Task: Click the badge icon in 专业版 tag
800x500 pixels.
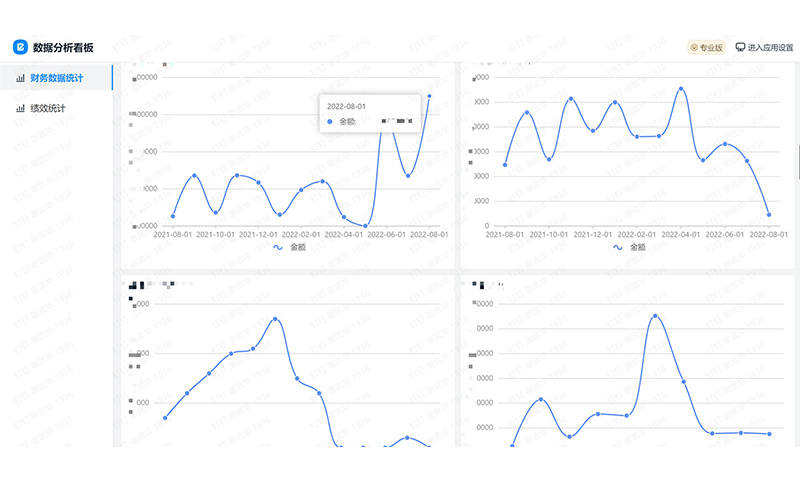Action: [694, 47]
